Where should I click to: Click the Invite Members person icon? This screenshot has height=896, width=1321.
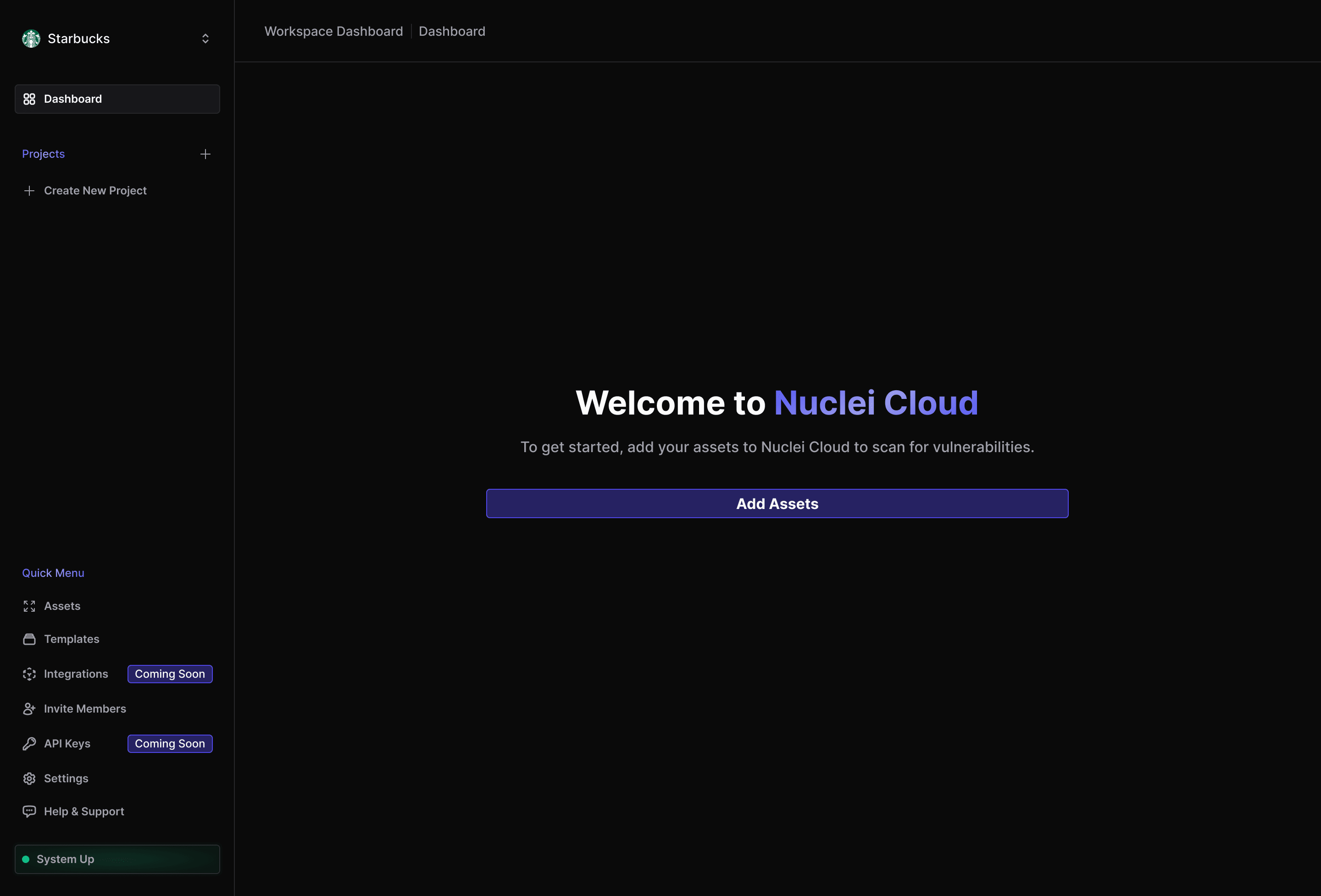pos(29,708)
